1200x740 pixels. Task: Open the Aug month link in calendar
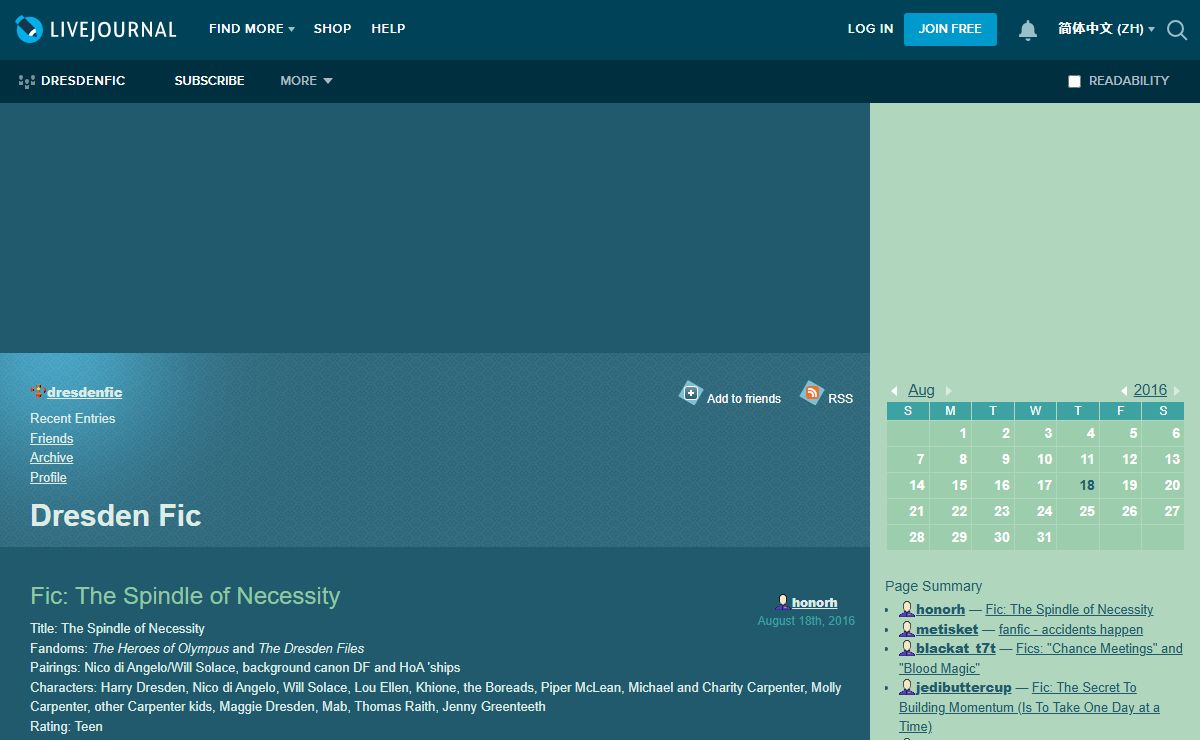pyautogui.click(x=921, y=390)
